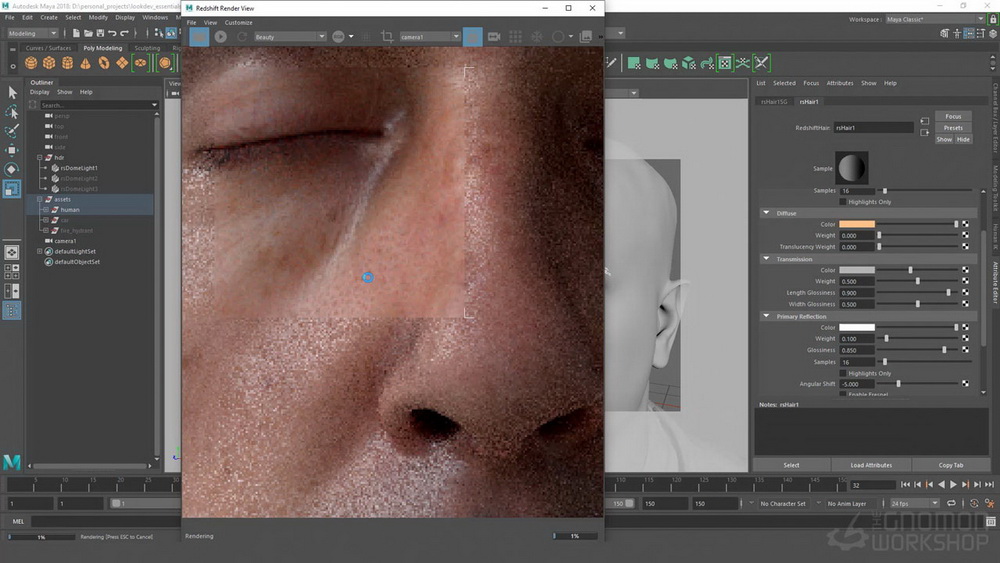The height and width of the screenshot is (563, 1000).
Task: Click the Focus button in Attribute Editor
Action: pos(953,117)
